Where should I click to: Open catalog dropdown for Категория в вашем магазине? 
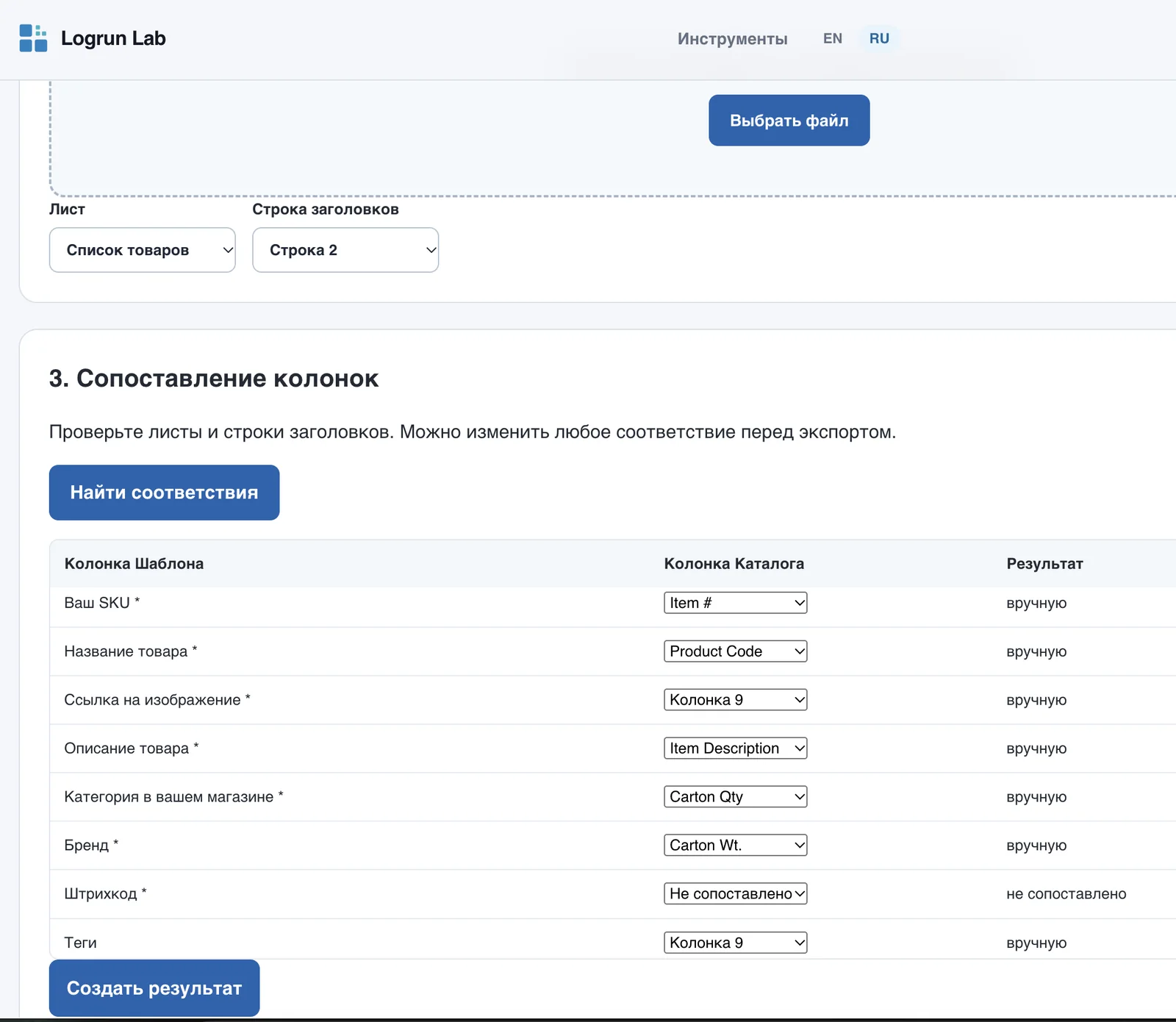[735, 797]
